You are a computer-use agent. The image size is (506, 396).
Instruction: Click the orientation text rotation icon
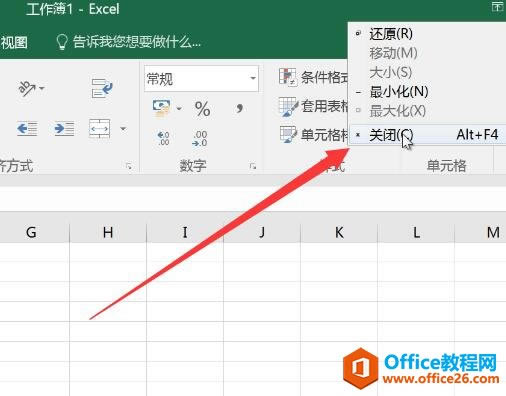click(27, 88)
